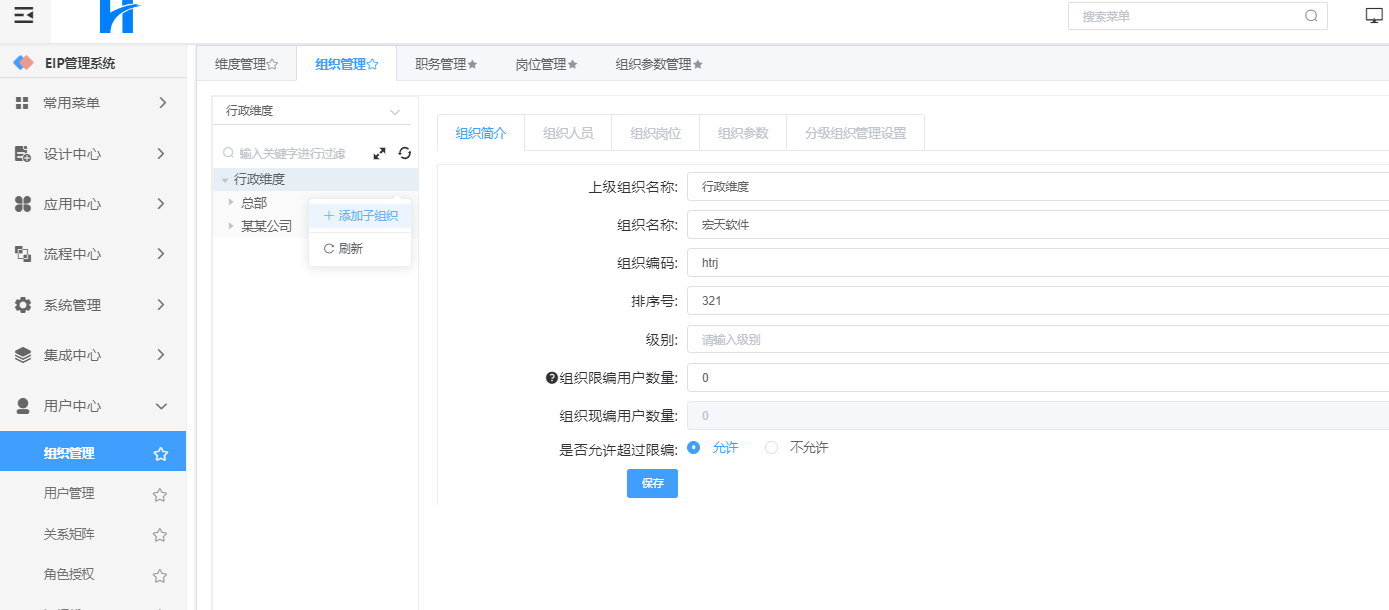
Task: Click the 组织编码 field showing htrj
Action: tap(1038, 263)
